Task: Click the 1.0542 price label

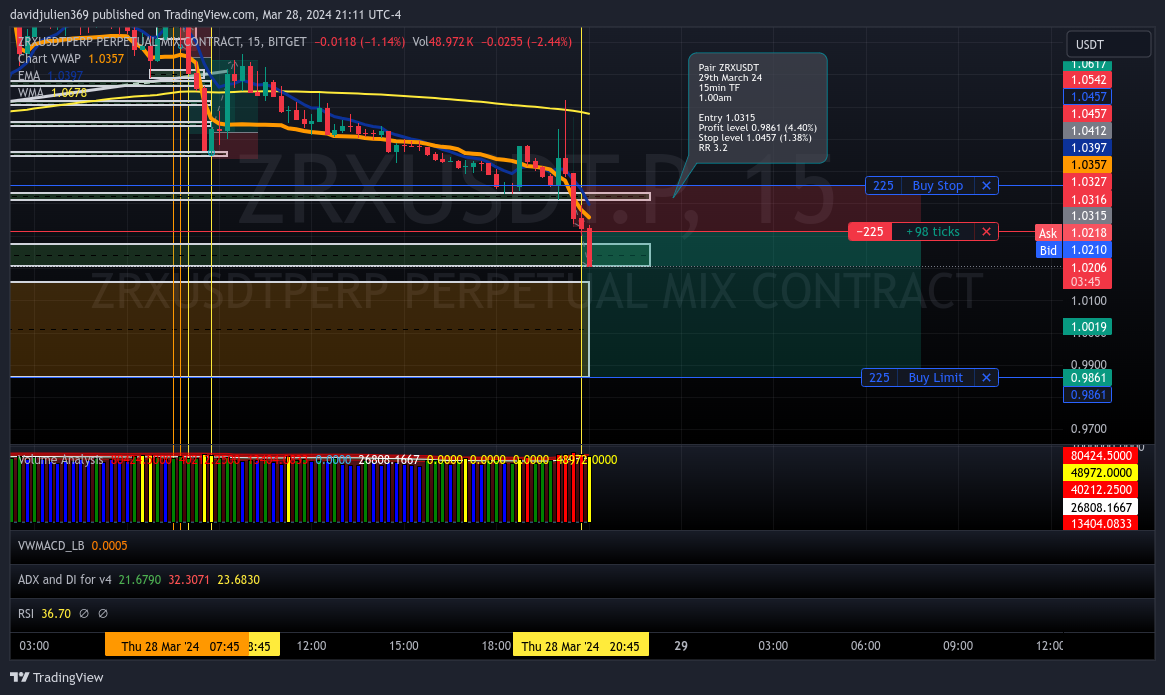Action: (1088, 80)
